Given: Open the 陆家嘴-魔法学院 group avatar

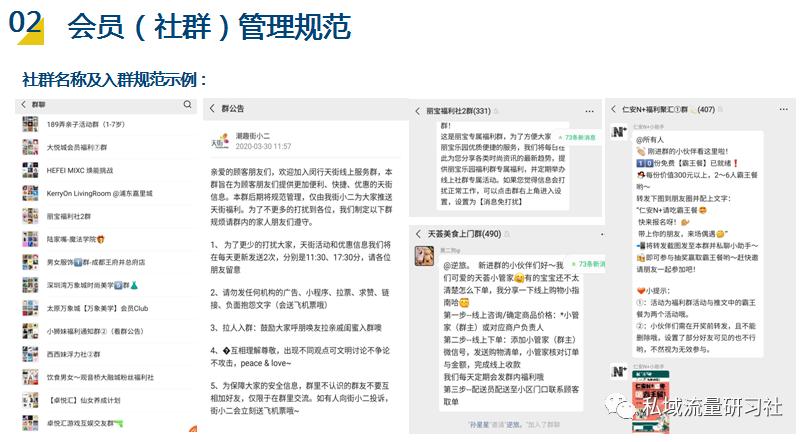Looking at the screenshot, I should 30,239.
